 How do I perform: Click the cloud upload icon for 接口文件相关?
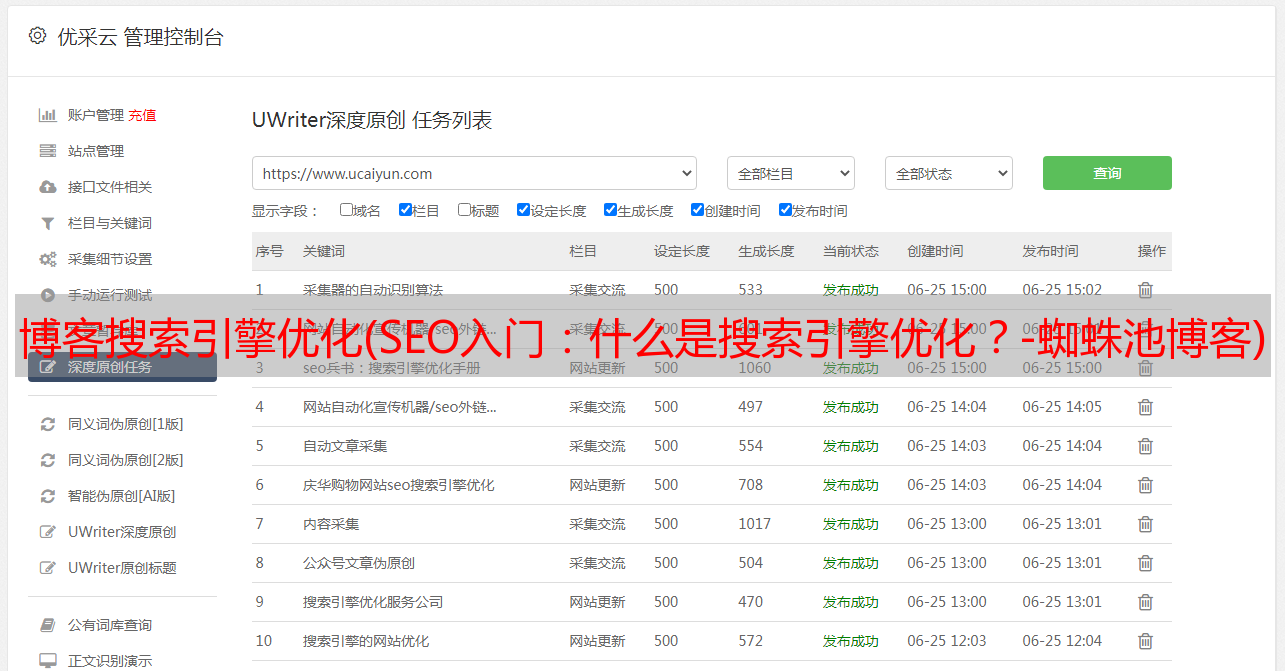(x=47, y=187)
